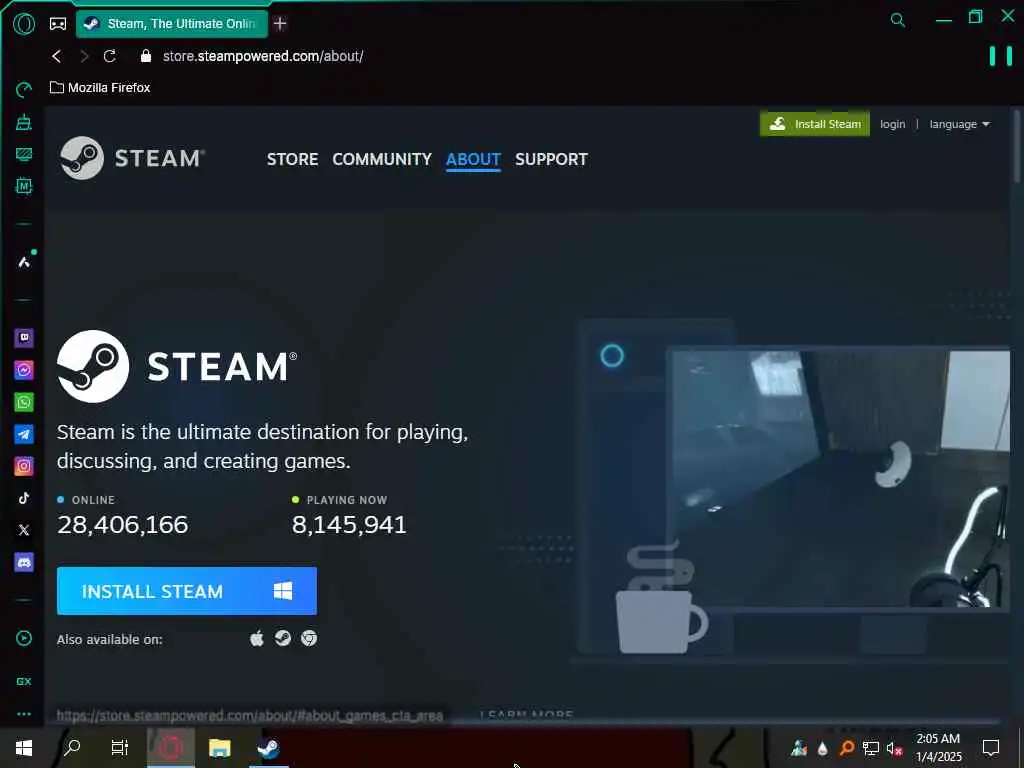Select the ABOUT menu item
This screenshot has height=768, width=1024.
[473, 159]
